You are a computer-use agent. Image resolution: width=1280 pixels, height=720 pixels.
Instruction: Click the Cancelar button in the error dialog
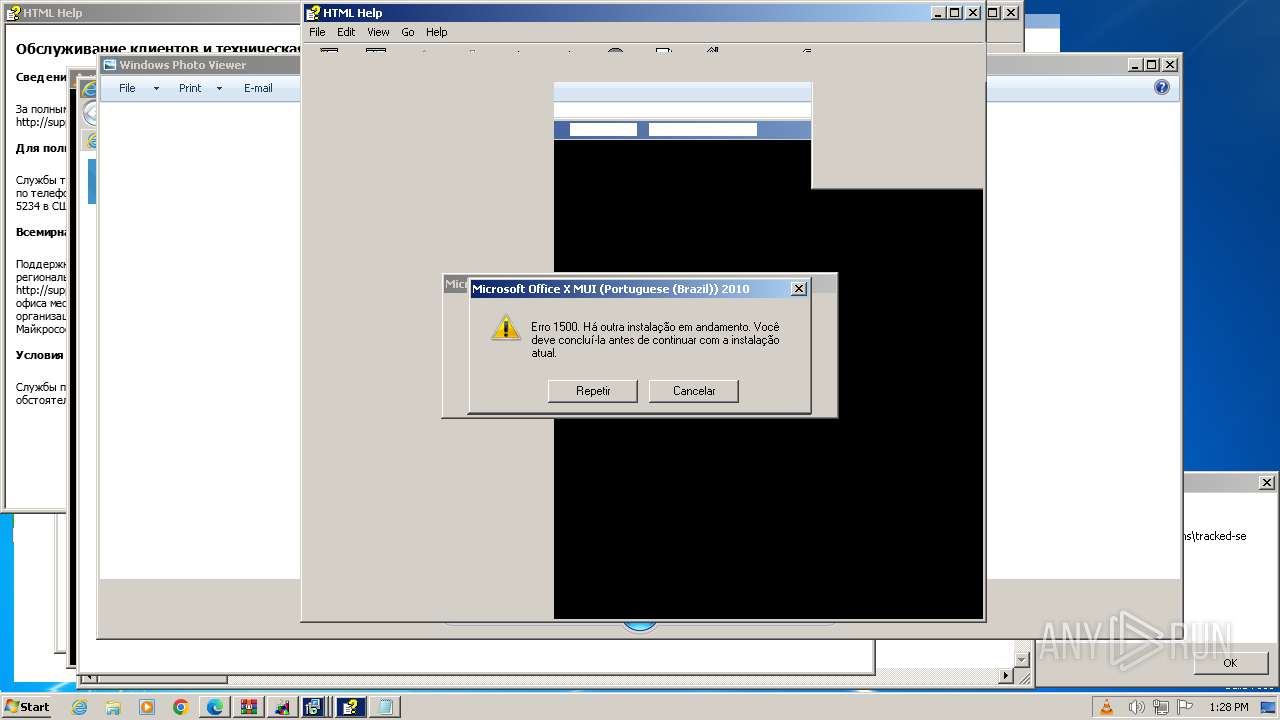pyautogui.click(x=694, y=391)
